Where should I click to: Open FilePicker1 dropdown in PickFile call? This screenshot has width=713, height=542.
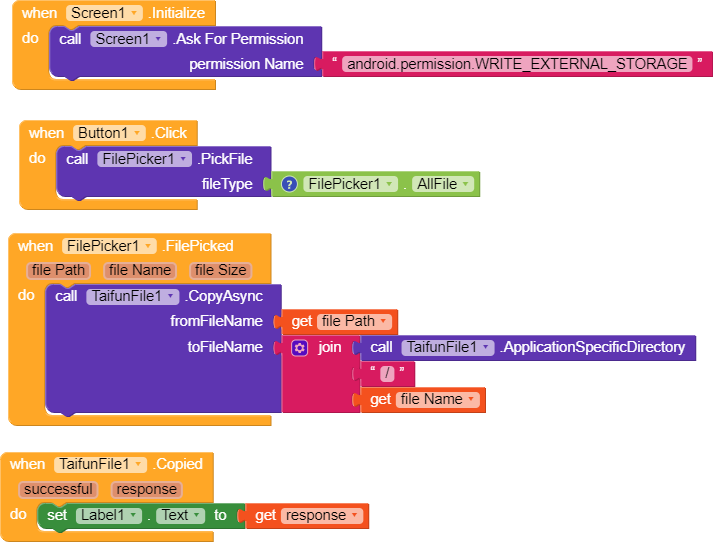point(145,159)
